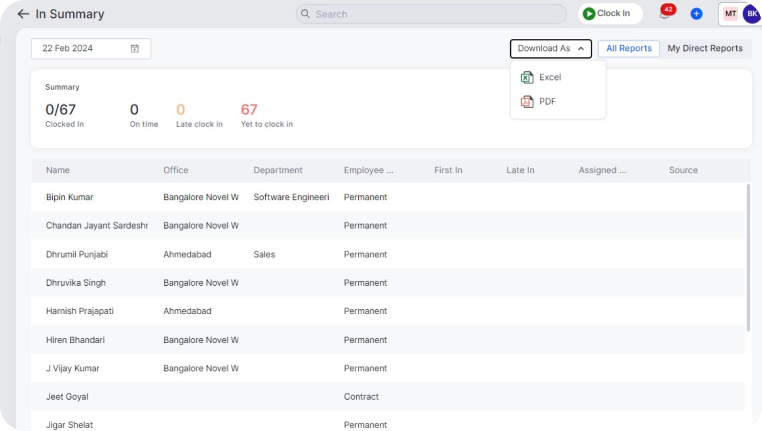Click the Employee column header
The image size is (762, 431).
(x=368, y=170)
